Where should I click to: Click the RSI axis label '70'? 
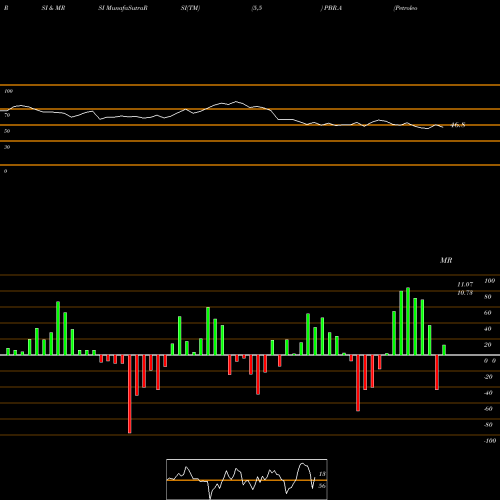pos(7,115)
